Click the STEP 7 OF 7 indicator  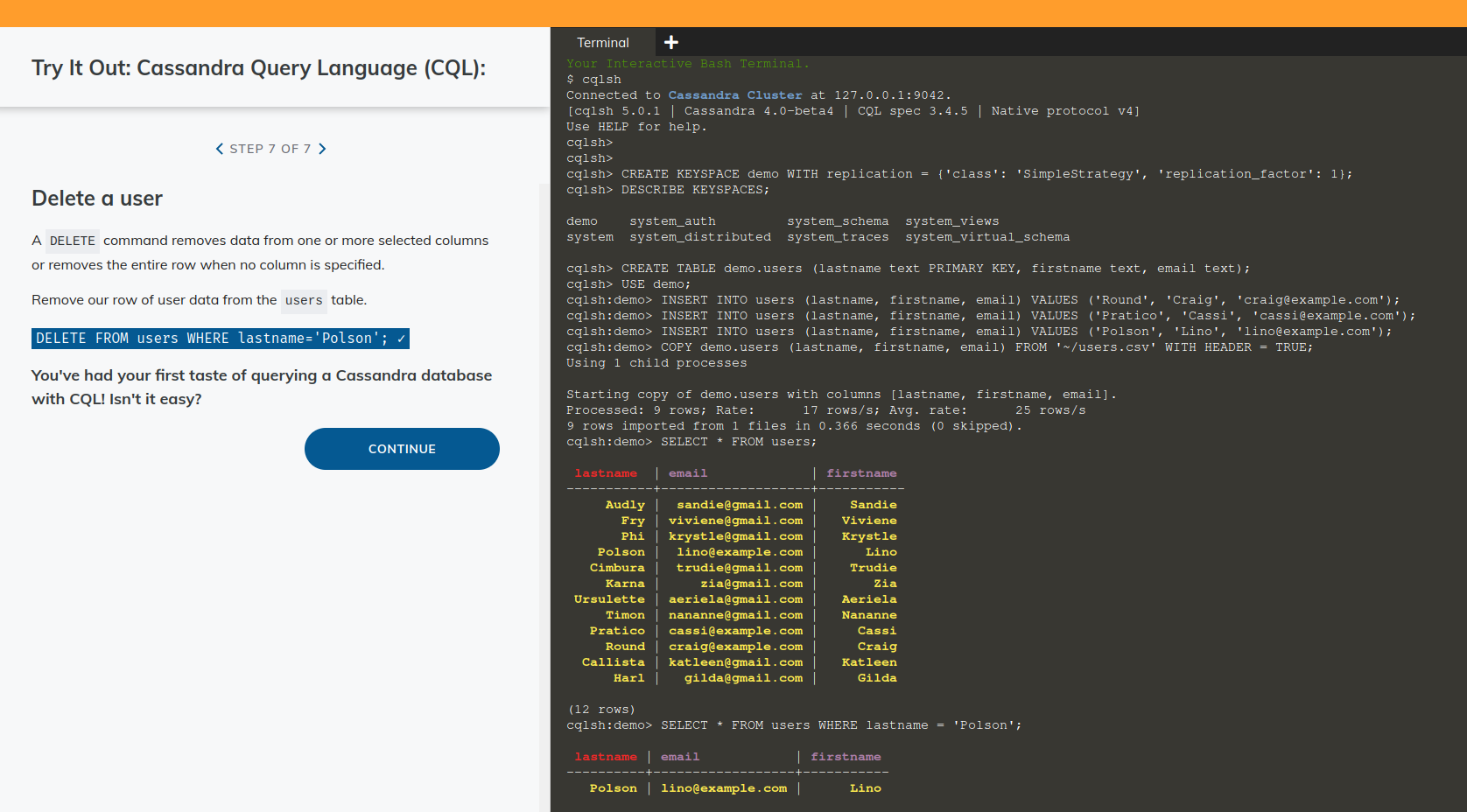270,149
